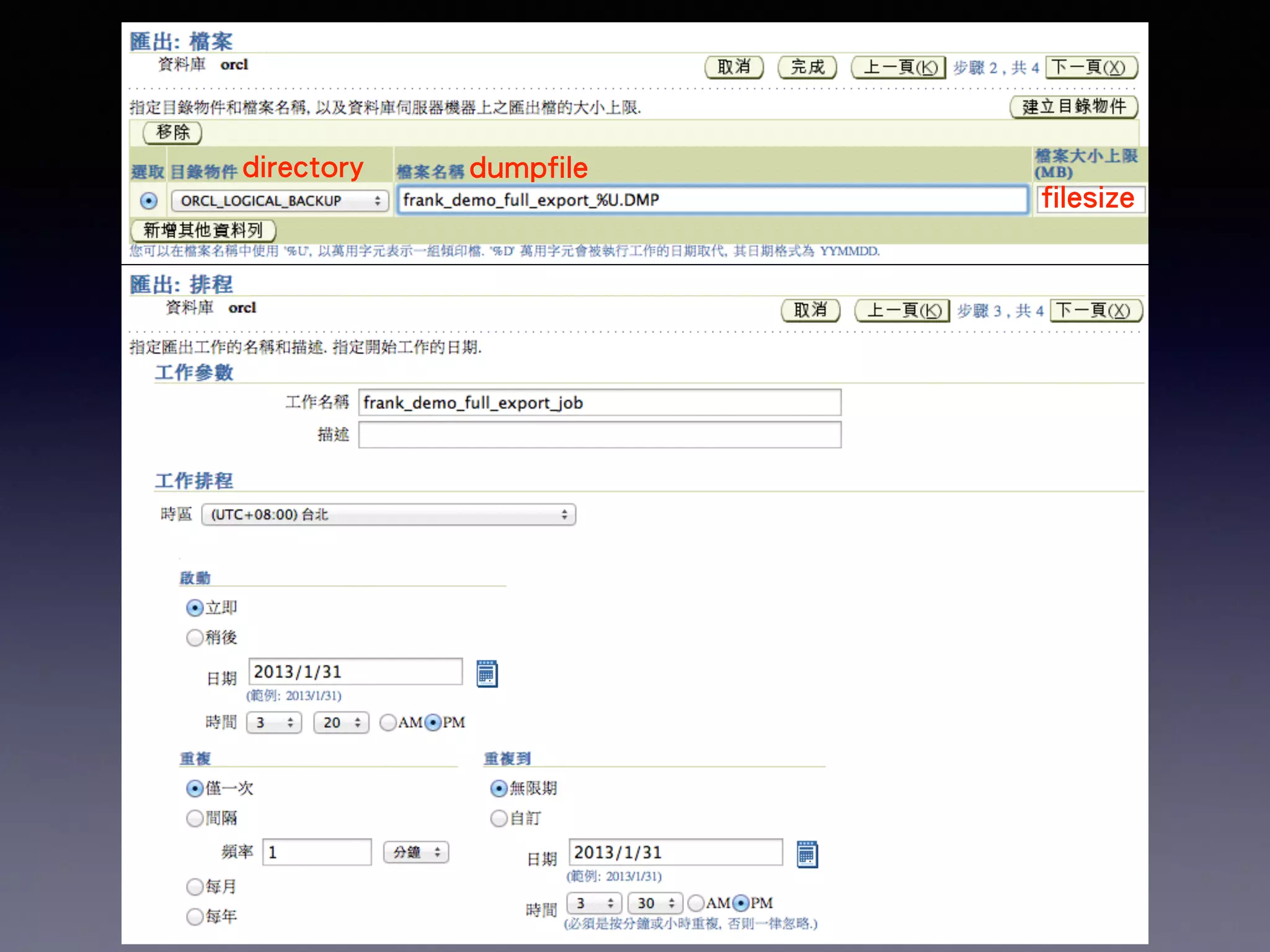The image size is (1270, 952).
Task: Click 取消 button in step 3 header
Action: click(x=810, y=310)
